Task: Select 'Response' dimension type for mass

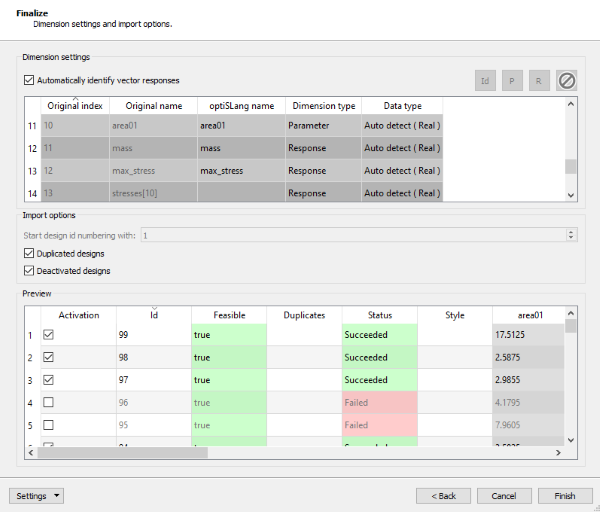Action: pyautogui.click(x=324, y=148)
